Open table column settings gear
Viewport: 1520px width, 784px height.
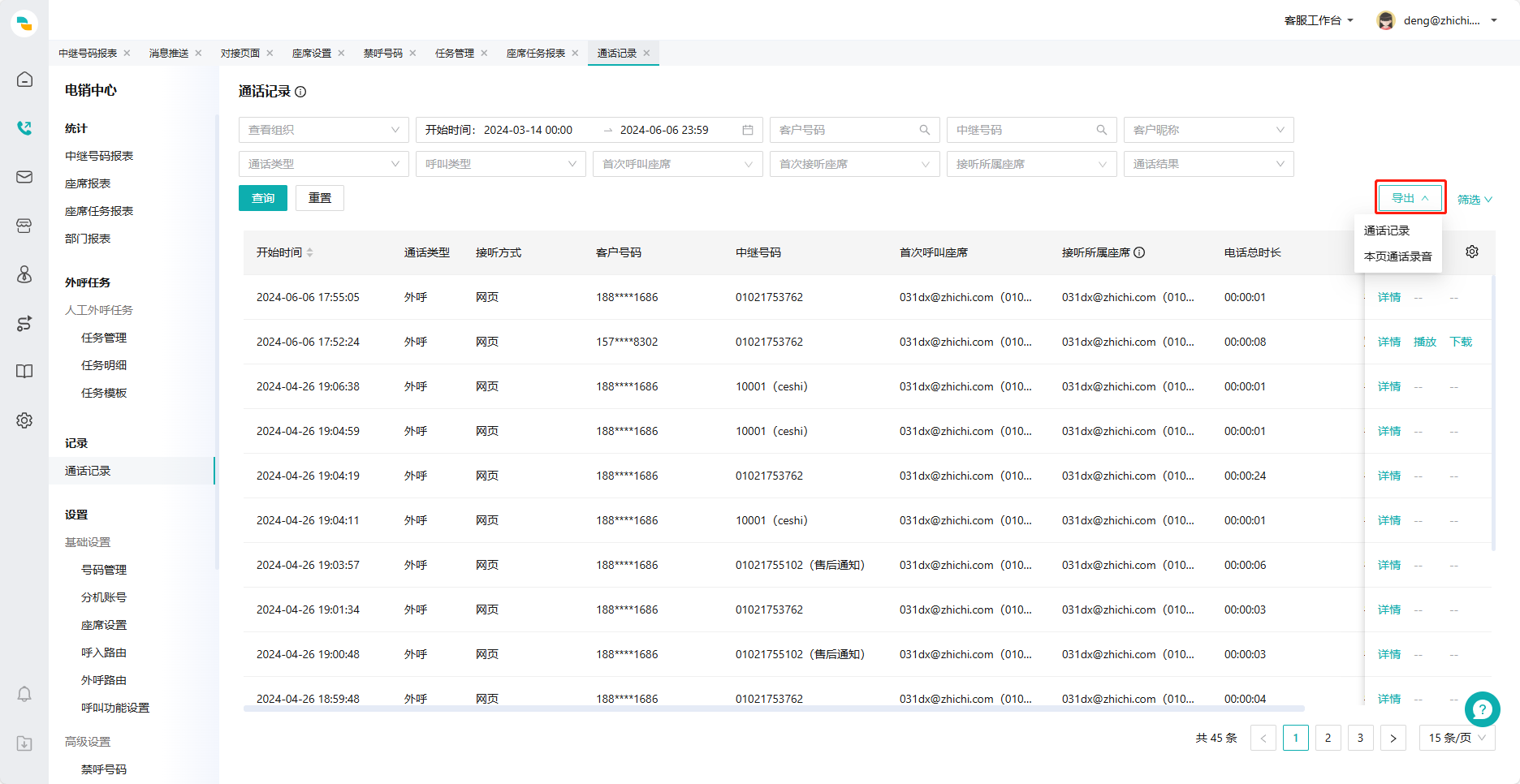(1472, 252)
